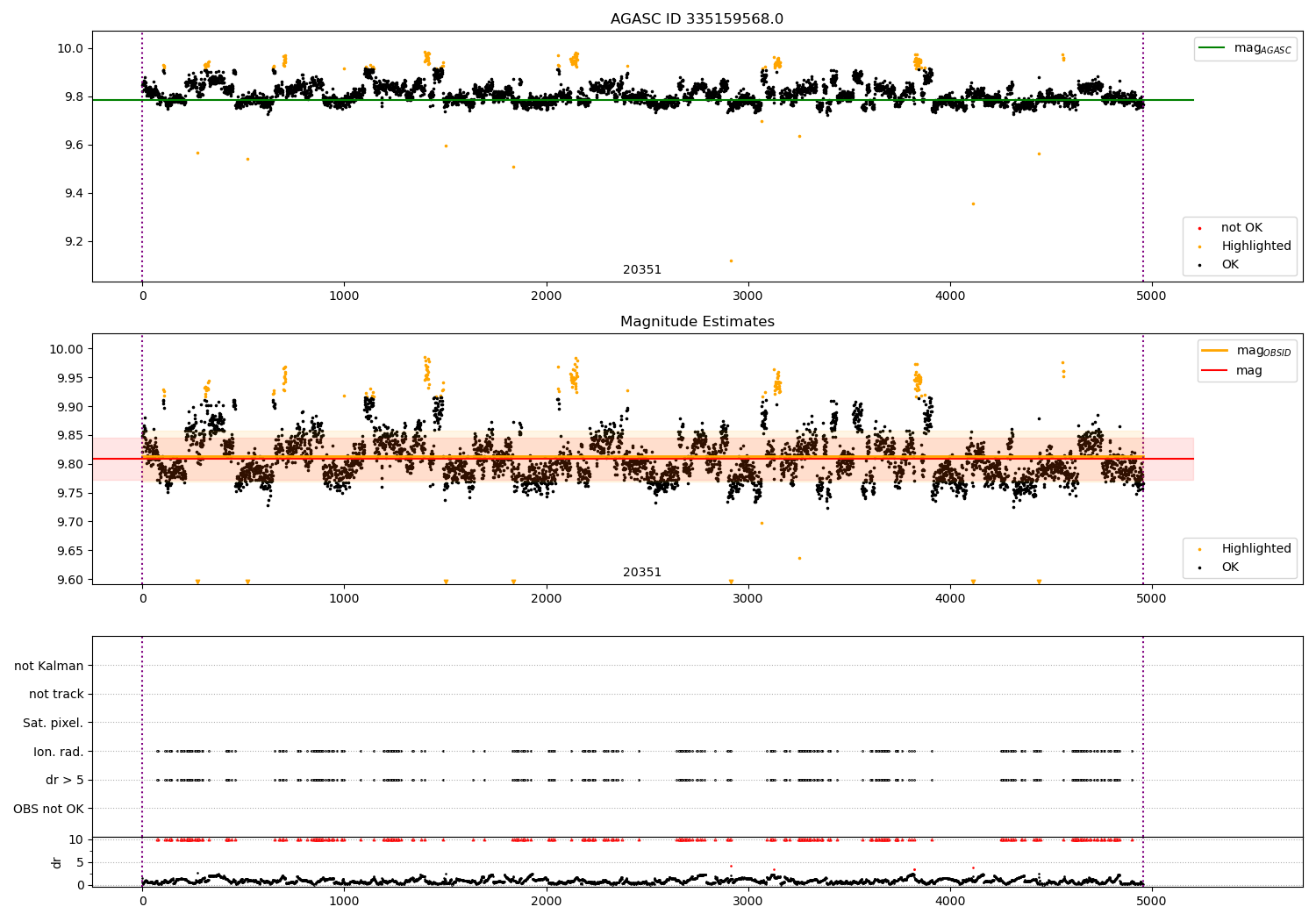
Task: Click x-tick 3000 under the Magnitude Estimates plot
Action: pyautogui.click(x=748, y=599)
